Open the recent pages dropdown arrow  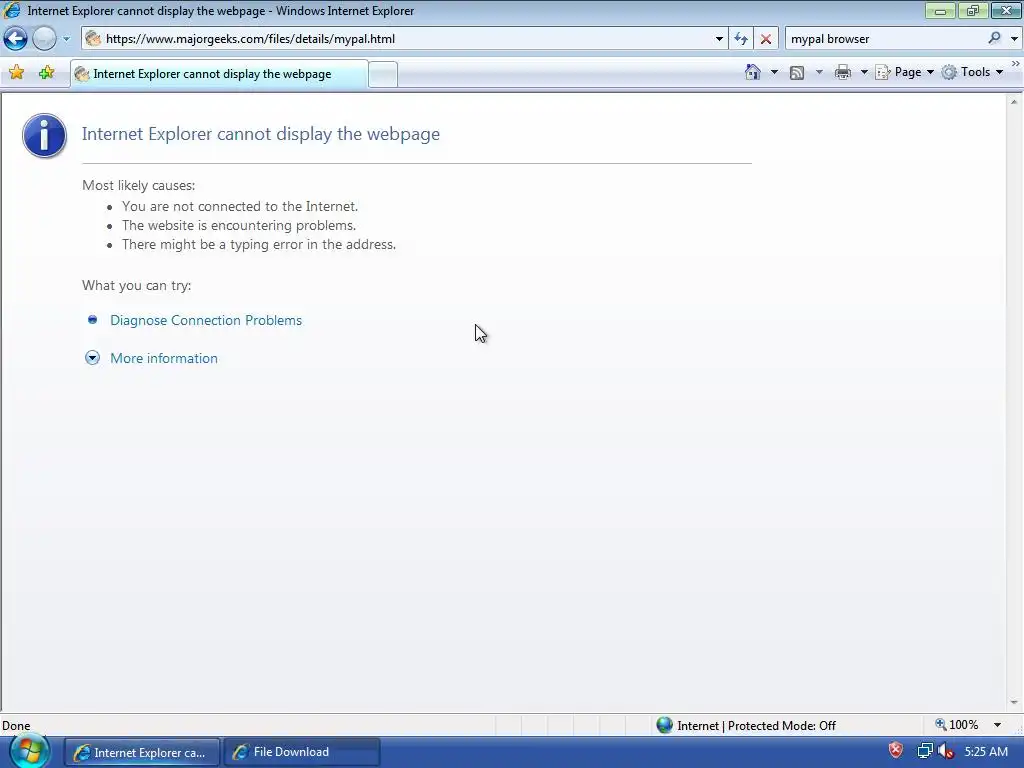[66, 39]
